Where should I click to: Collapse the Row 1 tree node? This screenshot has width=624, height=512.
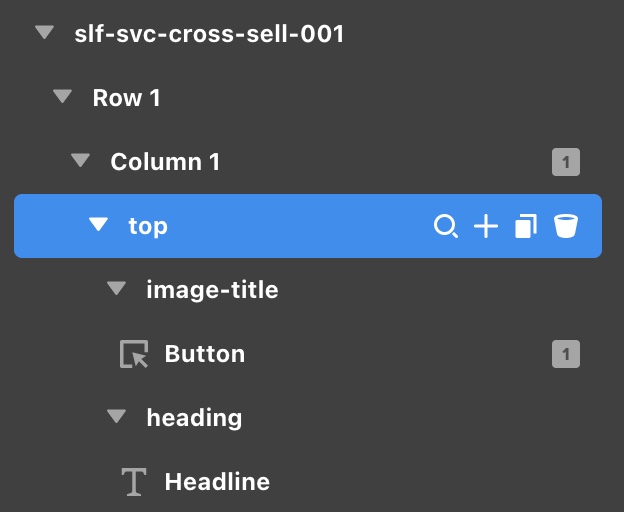[62, 97]
